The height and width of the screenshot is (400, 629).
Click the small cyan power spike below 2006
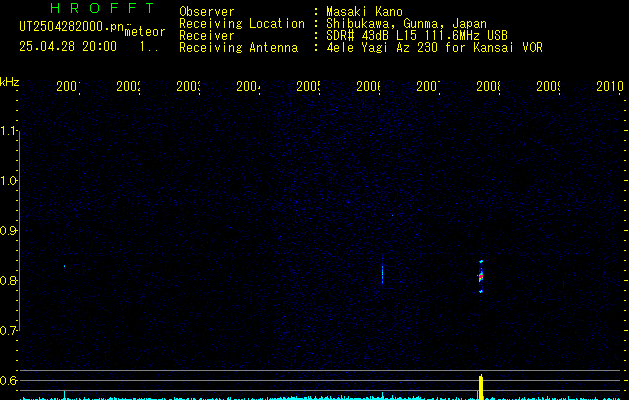(x=382, y=395)
